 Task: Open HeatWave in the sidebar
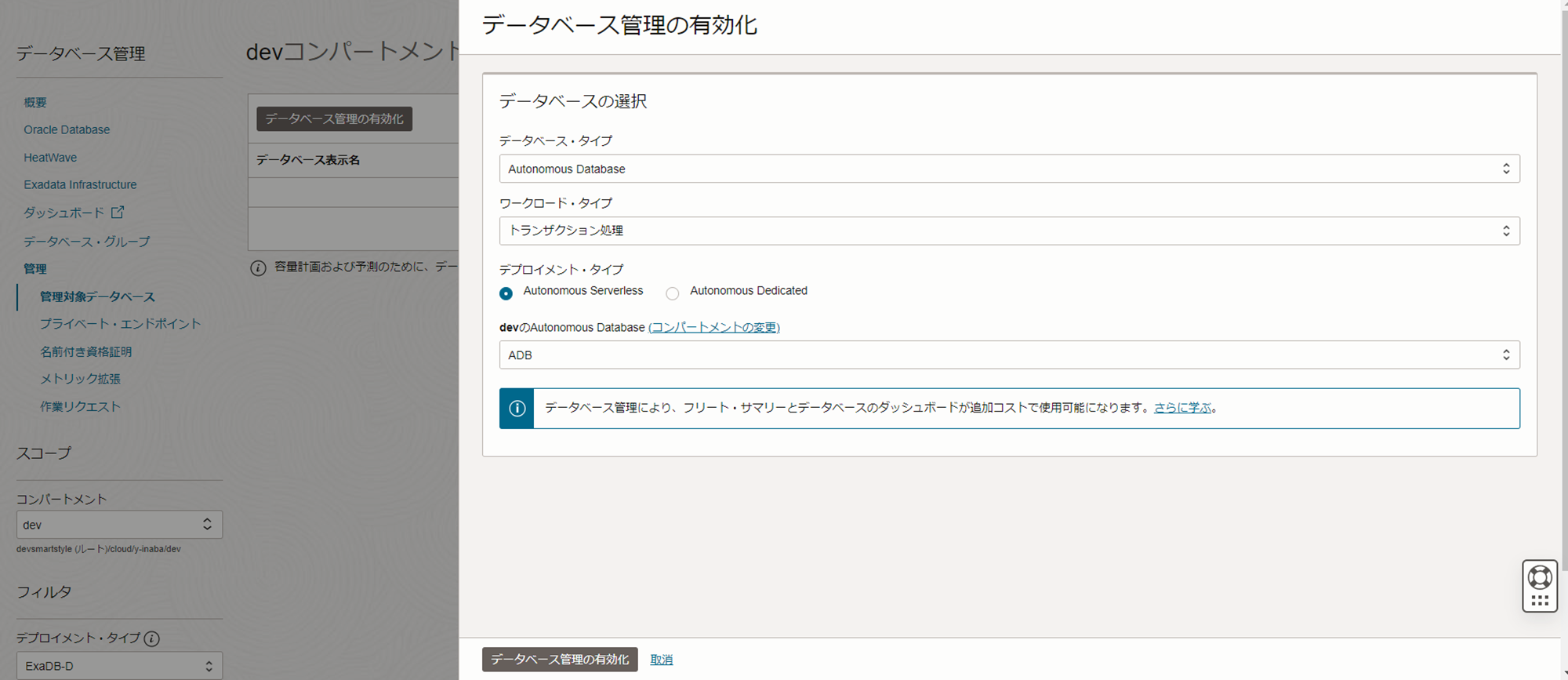50,158
